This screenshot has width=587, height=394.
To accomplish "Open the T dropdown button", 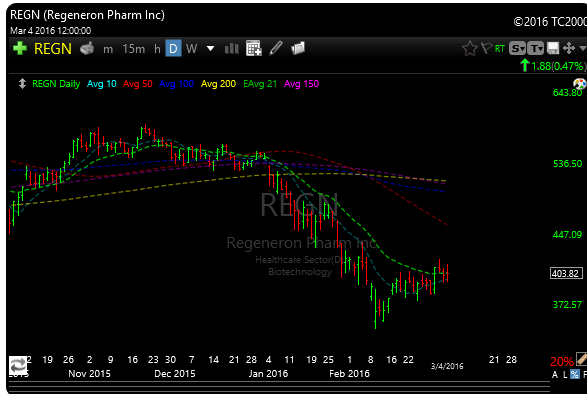I will (x=535, y=48).
